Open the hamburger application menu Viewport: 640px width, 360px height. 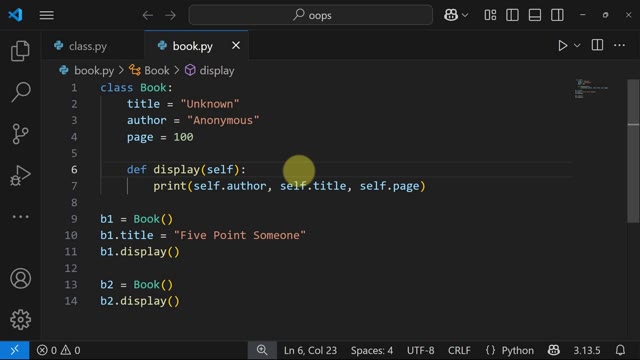tap(47, 15)
